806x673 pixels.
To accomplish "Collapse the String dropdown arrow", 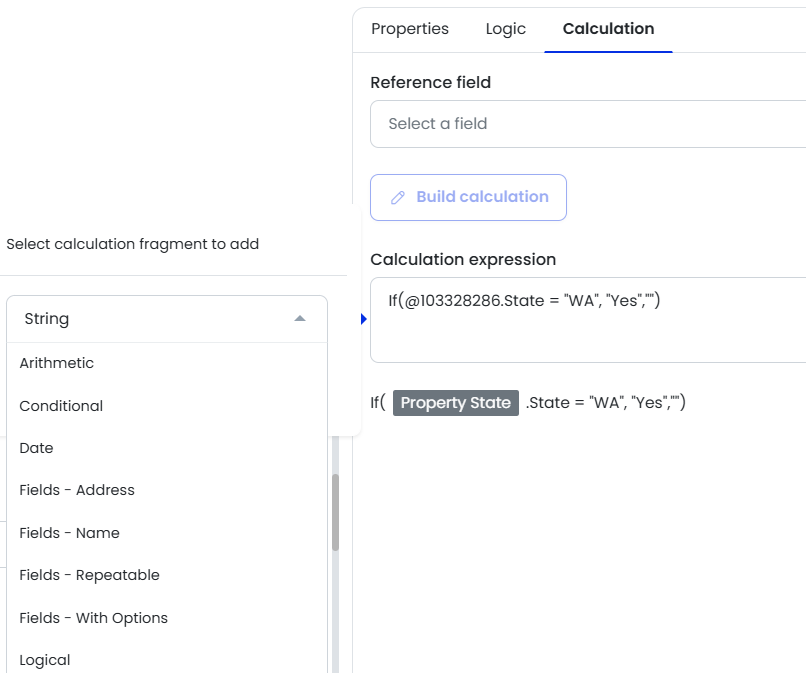I will (x=300, y=319).
